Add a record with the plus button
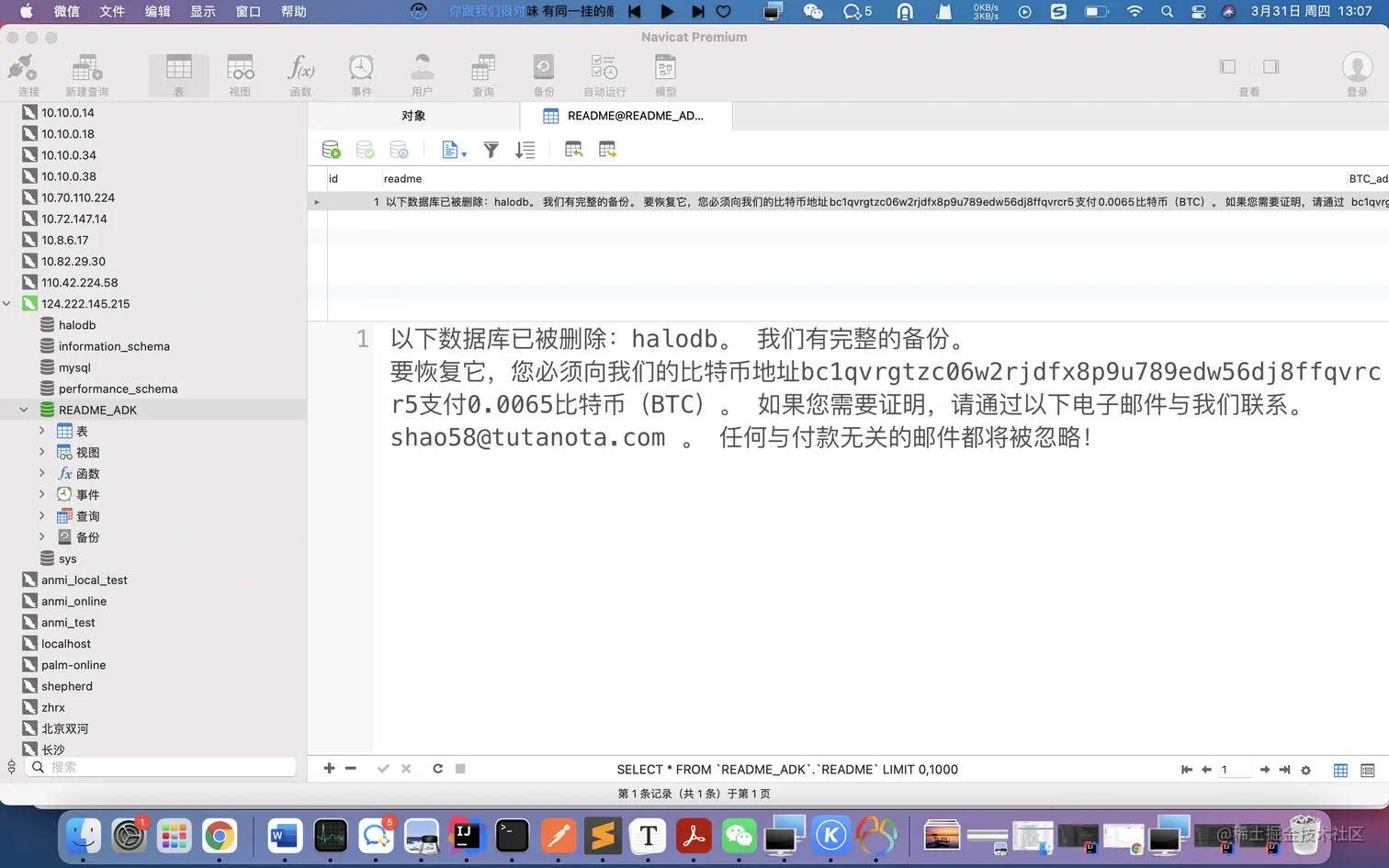The height and width of the screenshot is (868, 1389). (329, 769)
